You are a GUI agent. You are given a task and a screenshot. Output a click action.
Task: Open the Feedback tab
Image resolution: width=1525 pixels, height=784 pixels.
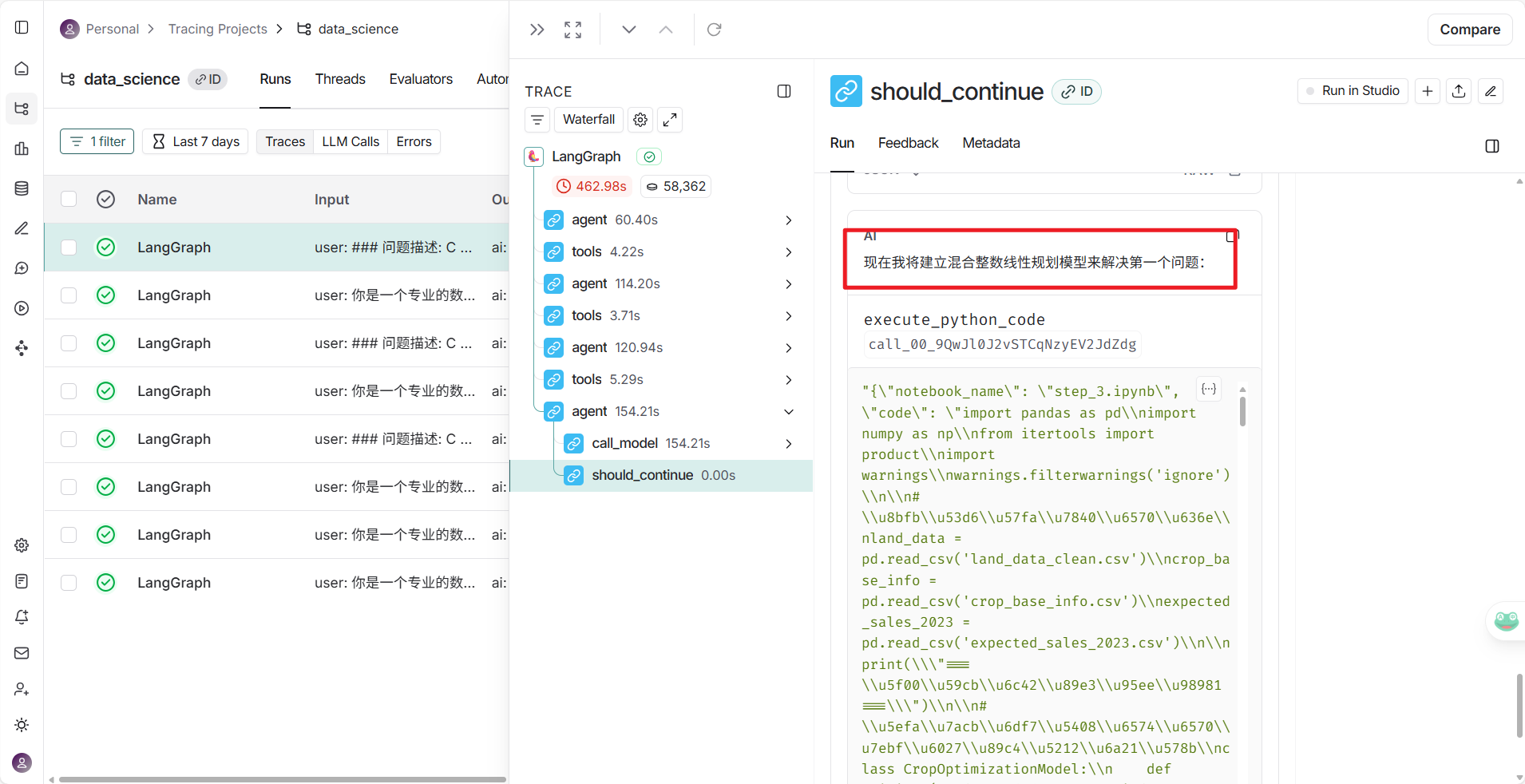tap(908, 143)
